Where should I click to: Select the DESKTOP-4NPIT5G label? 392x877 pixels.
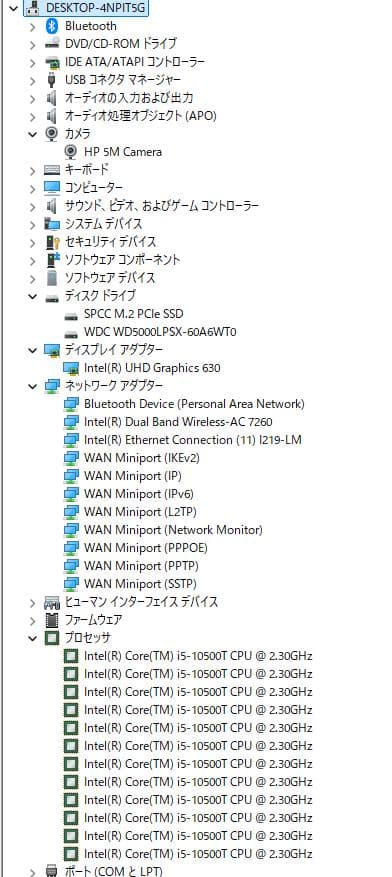(x=97, y=8)
